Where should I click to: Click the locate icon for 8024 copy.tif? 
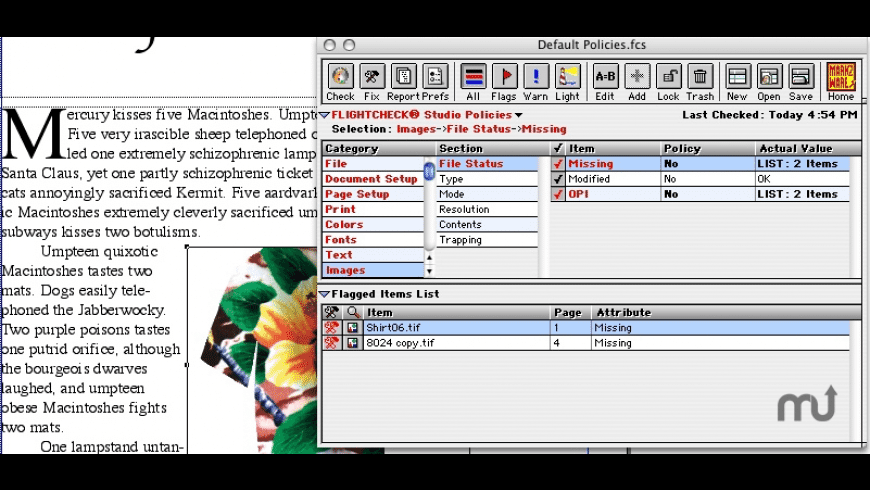tap(352, 343)
